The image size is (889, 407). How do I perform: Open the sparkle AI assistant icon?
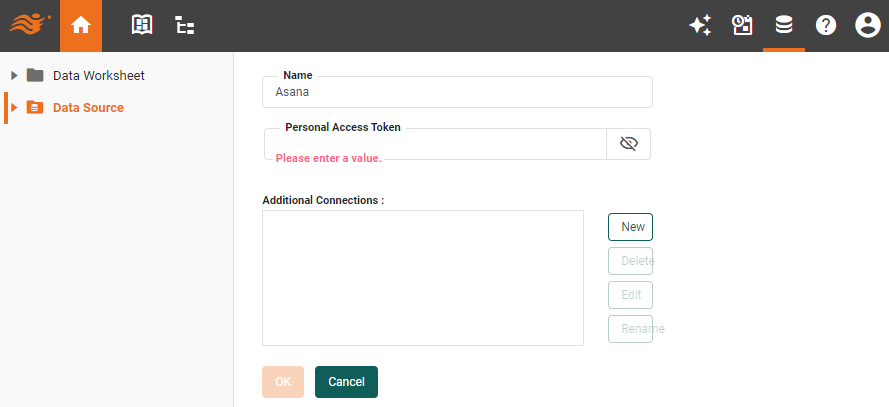(x=700, y=26)
